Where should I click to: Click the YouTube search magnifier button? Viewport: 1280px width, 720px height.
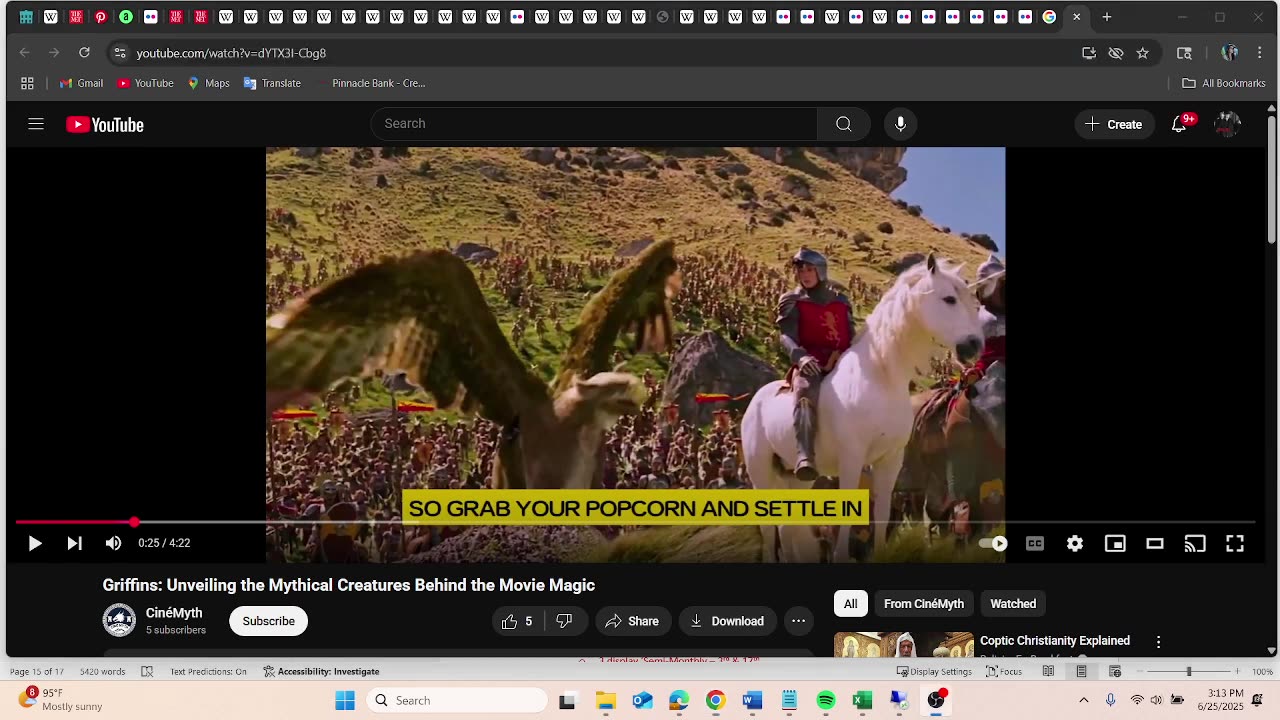[844, 124]
